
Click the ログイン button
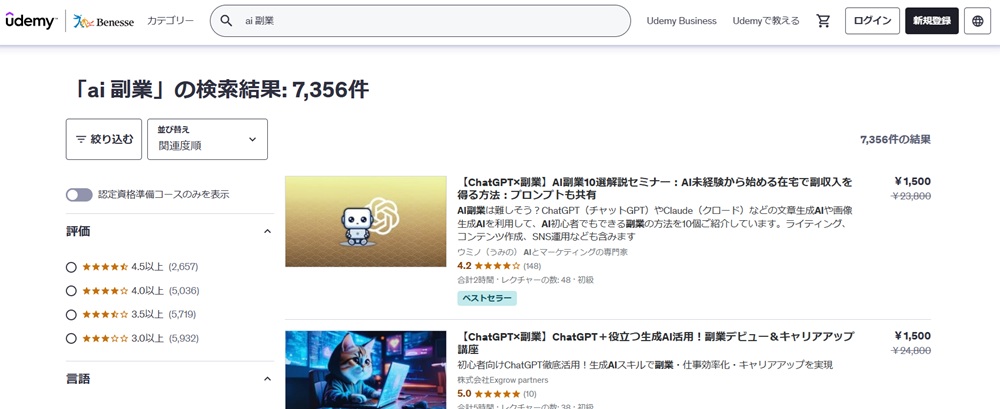pos(872,21)
